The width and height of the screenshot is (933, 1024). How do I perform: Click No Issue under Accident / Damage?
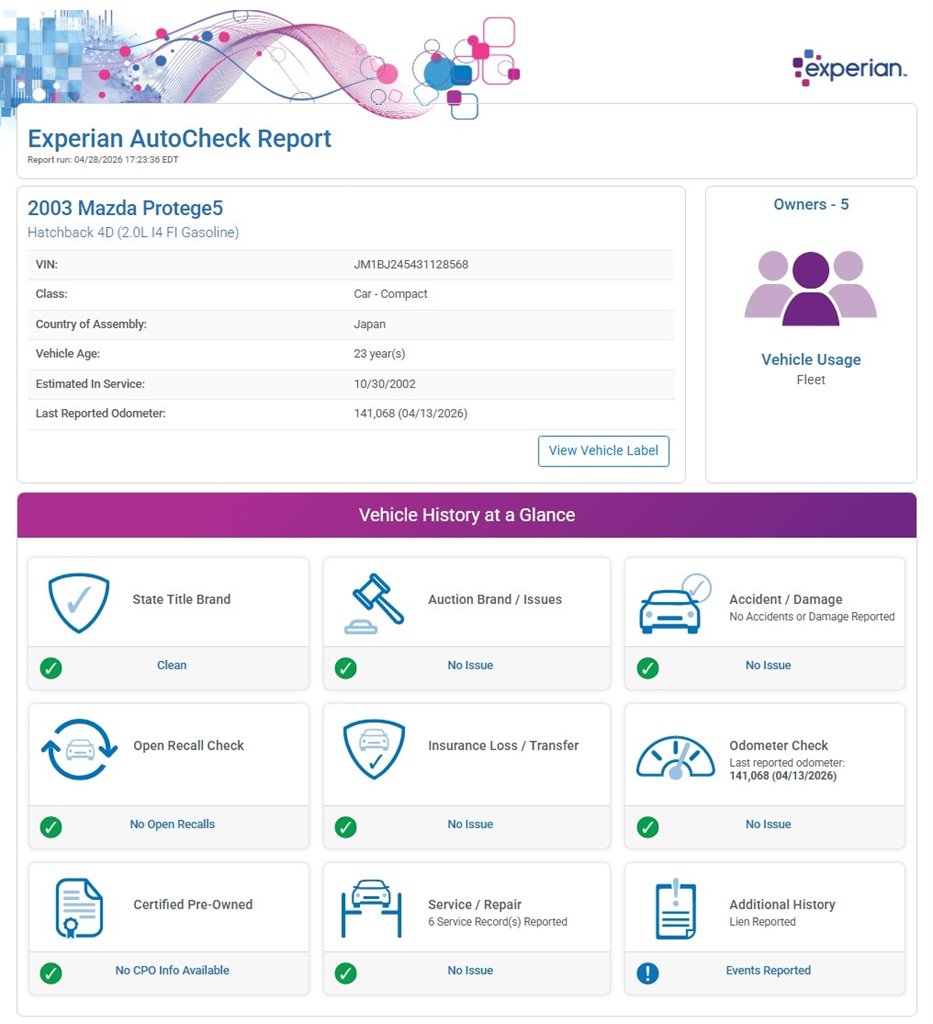768,665
